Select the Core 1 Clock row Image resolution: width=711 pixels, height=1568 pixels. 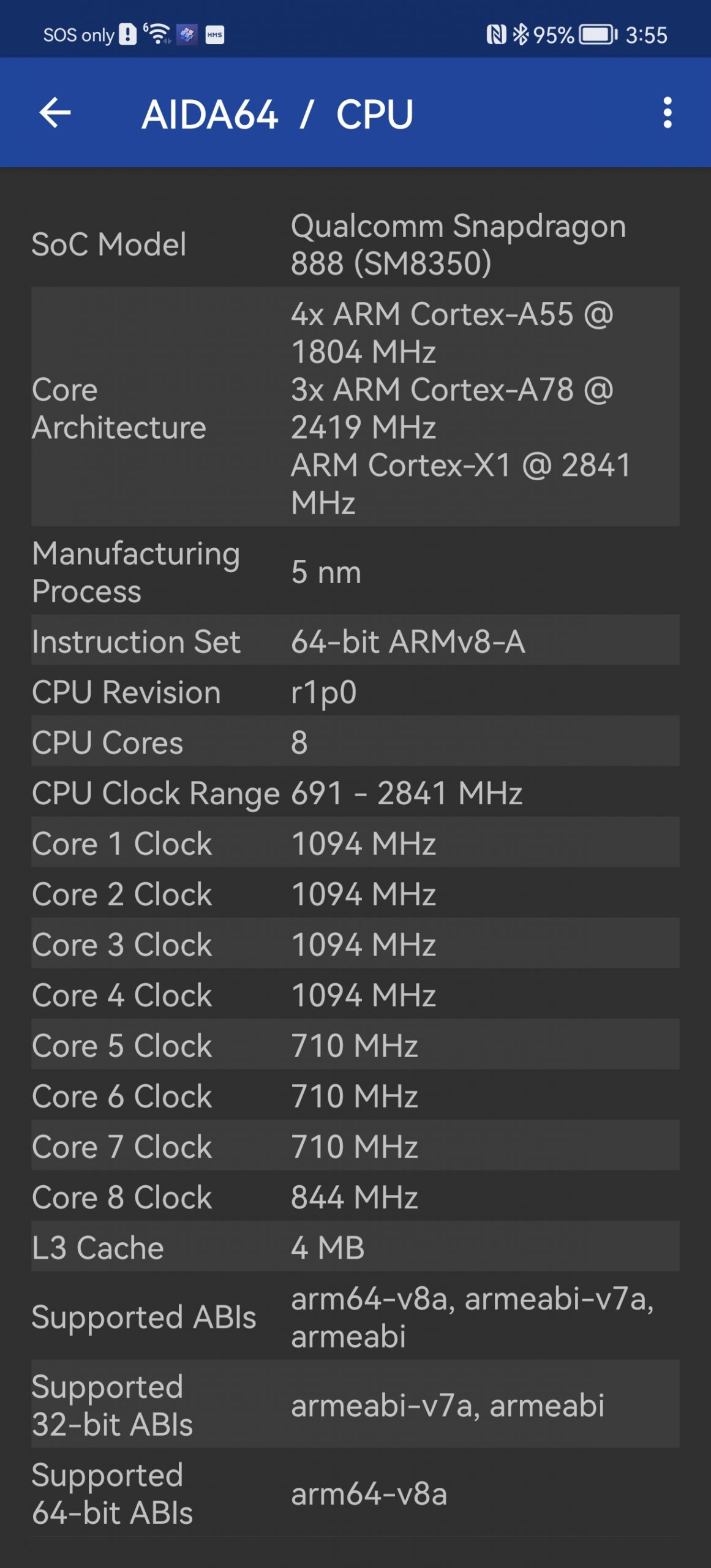pyautogui.click(x=355, y=843)
